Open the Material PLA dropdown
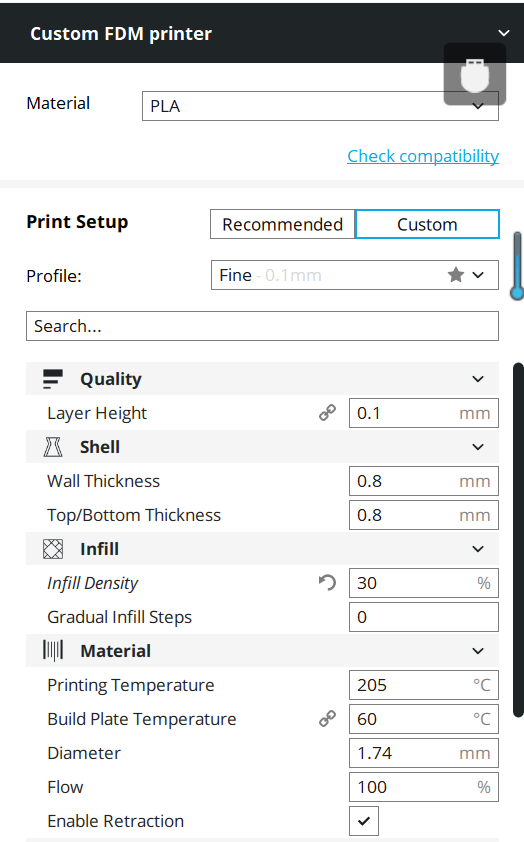 (x=321, y=106)
